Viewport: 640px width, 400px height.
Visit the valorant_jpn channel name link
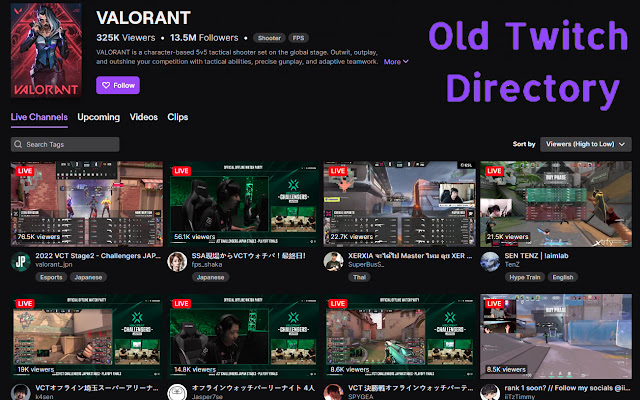pyautogui.click(x=54, y=264)
